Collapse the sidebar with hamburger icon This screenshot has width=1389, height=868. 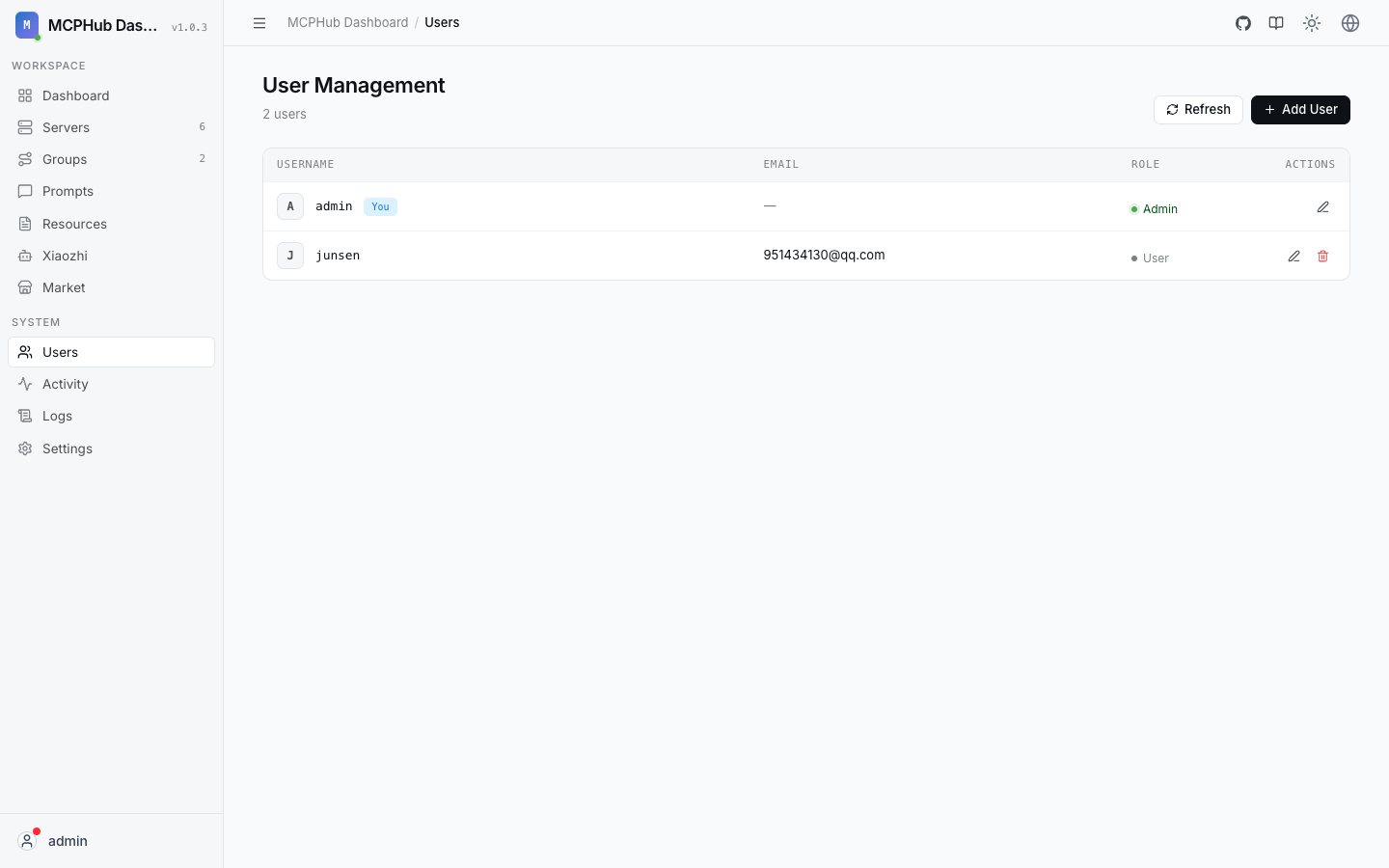click(x=259, y=23)
